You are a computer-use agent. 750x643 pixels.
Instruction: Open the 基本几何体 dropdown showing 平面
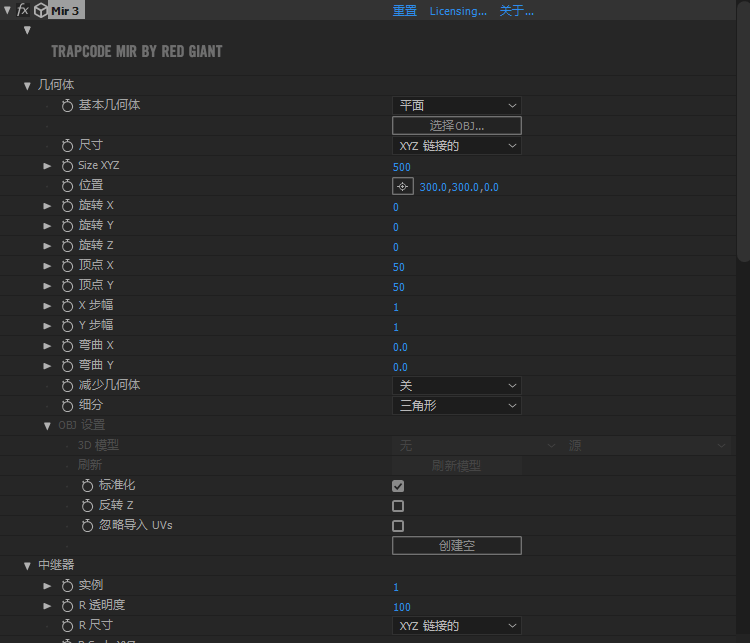[x=457, y=105]
